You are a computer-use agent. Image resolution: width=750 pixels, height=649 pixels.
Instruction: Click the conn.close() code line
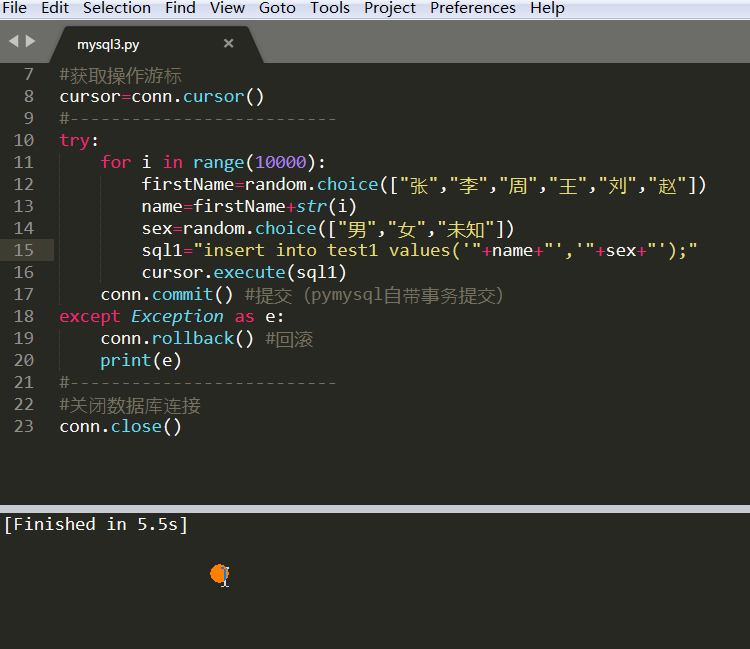[x=120, y=426]
